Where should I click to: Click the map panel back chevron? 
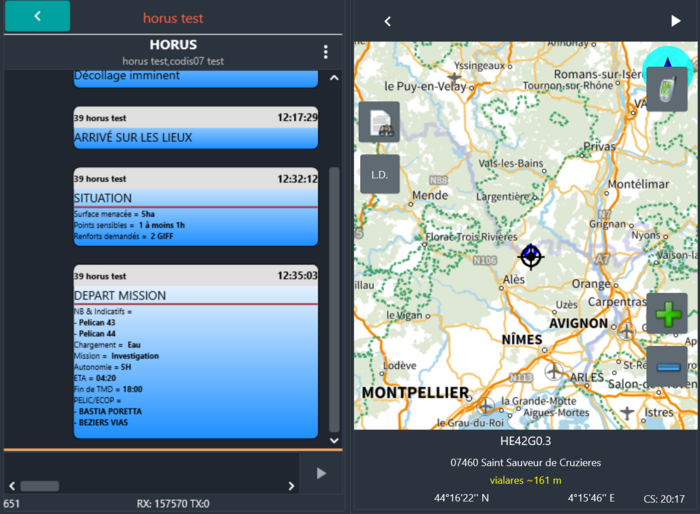click(x=388, y=21)
